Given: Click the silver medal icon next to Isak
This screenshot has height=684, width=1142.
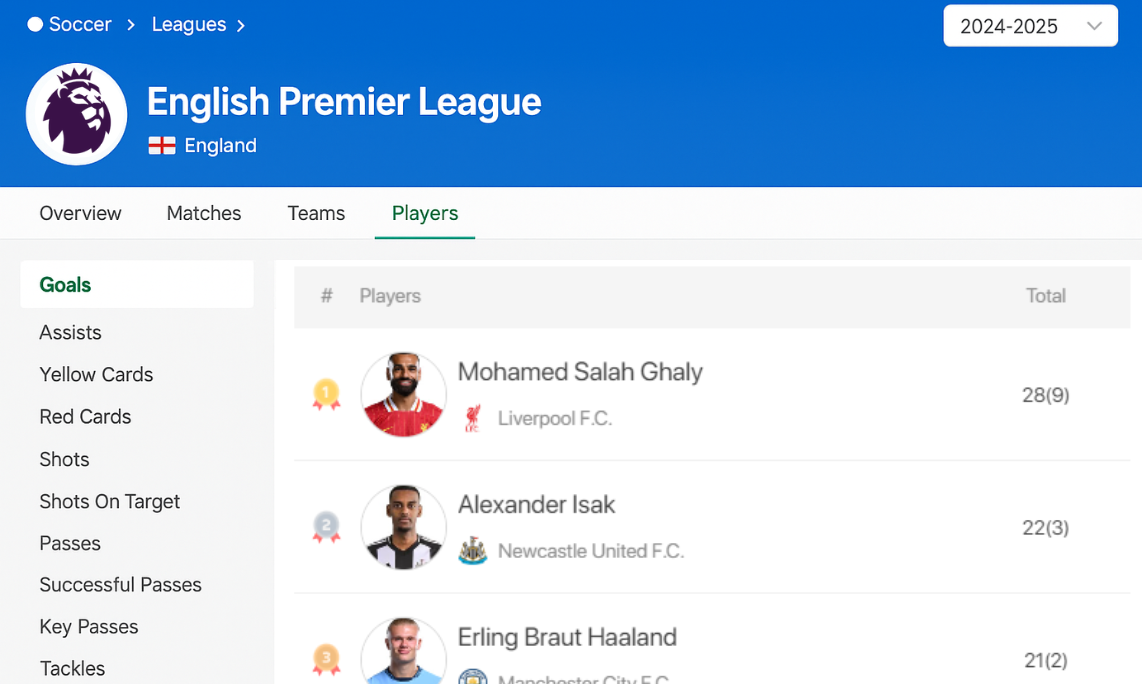Looking at the screenshot, I should (x=326, y=527).
